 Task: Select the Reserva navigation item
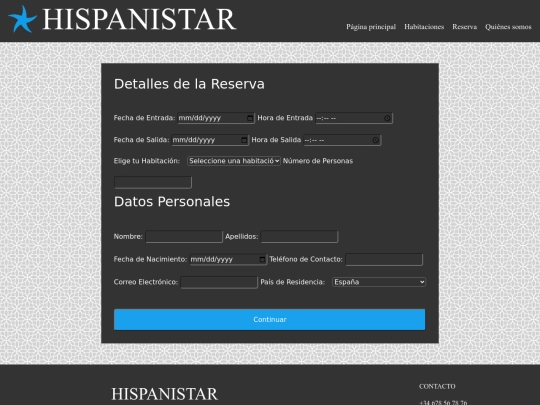pos(465,27)
